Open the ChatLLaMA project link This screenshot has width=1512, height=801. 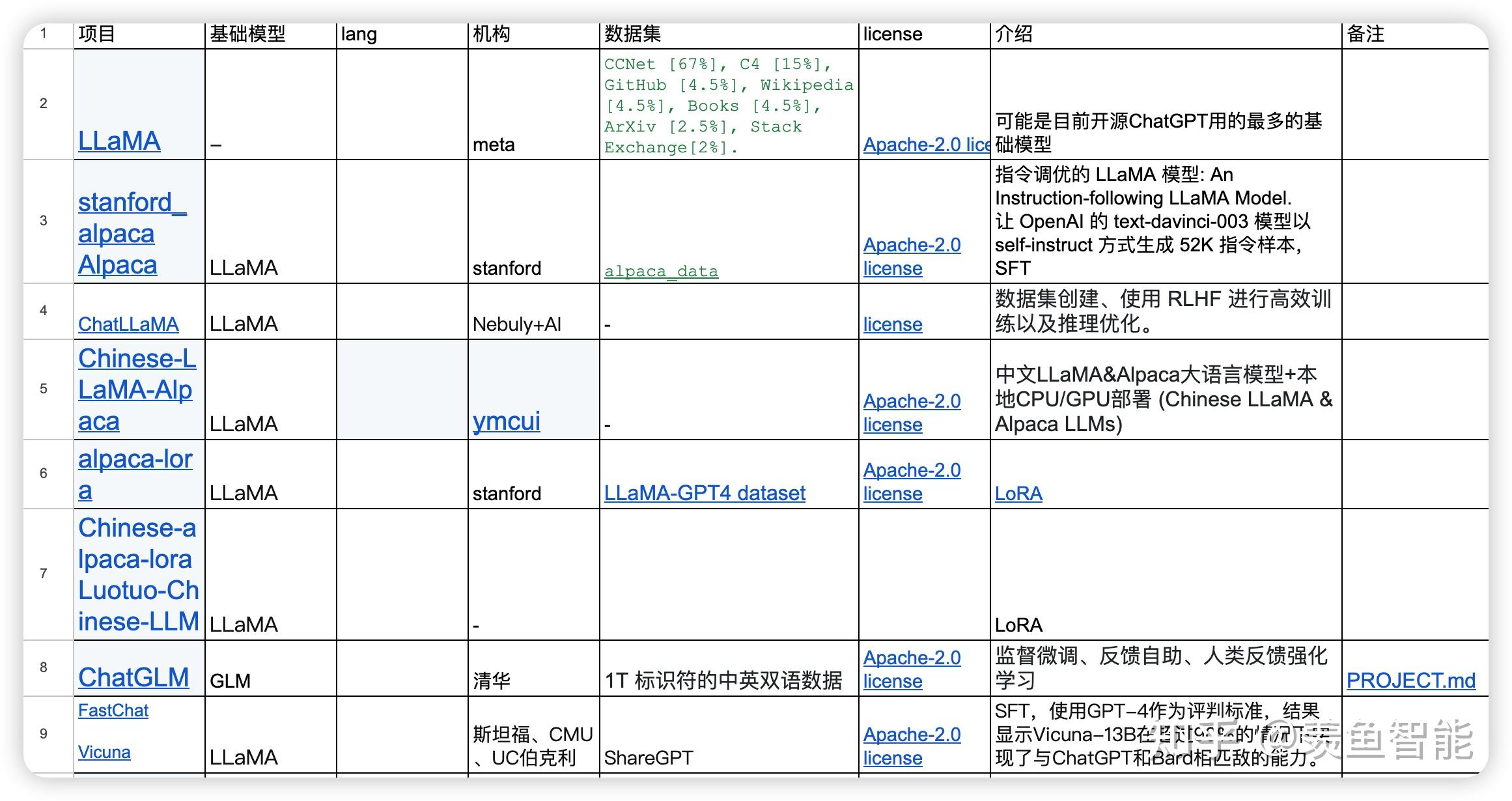click(x=128, y=324)
